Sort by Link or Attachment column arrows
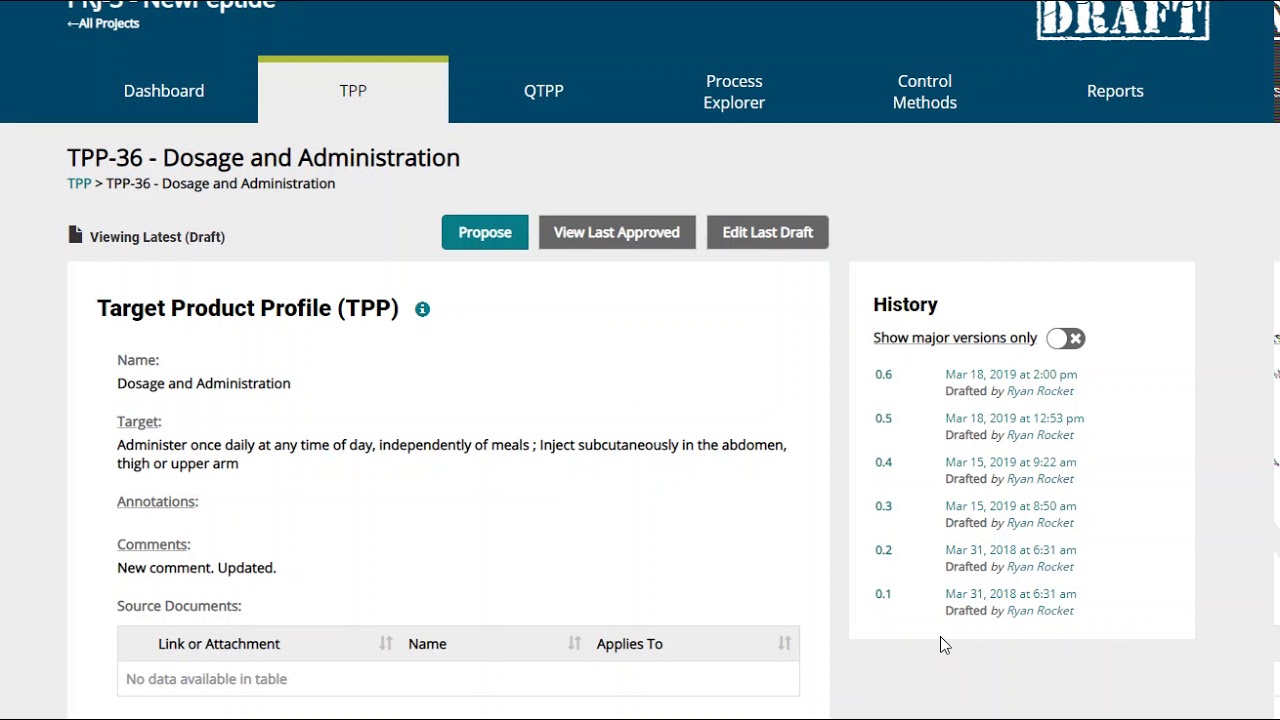 tap(386, 644)
